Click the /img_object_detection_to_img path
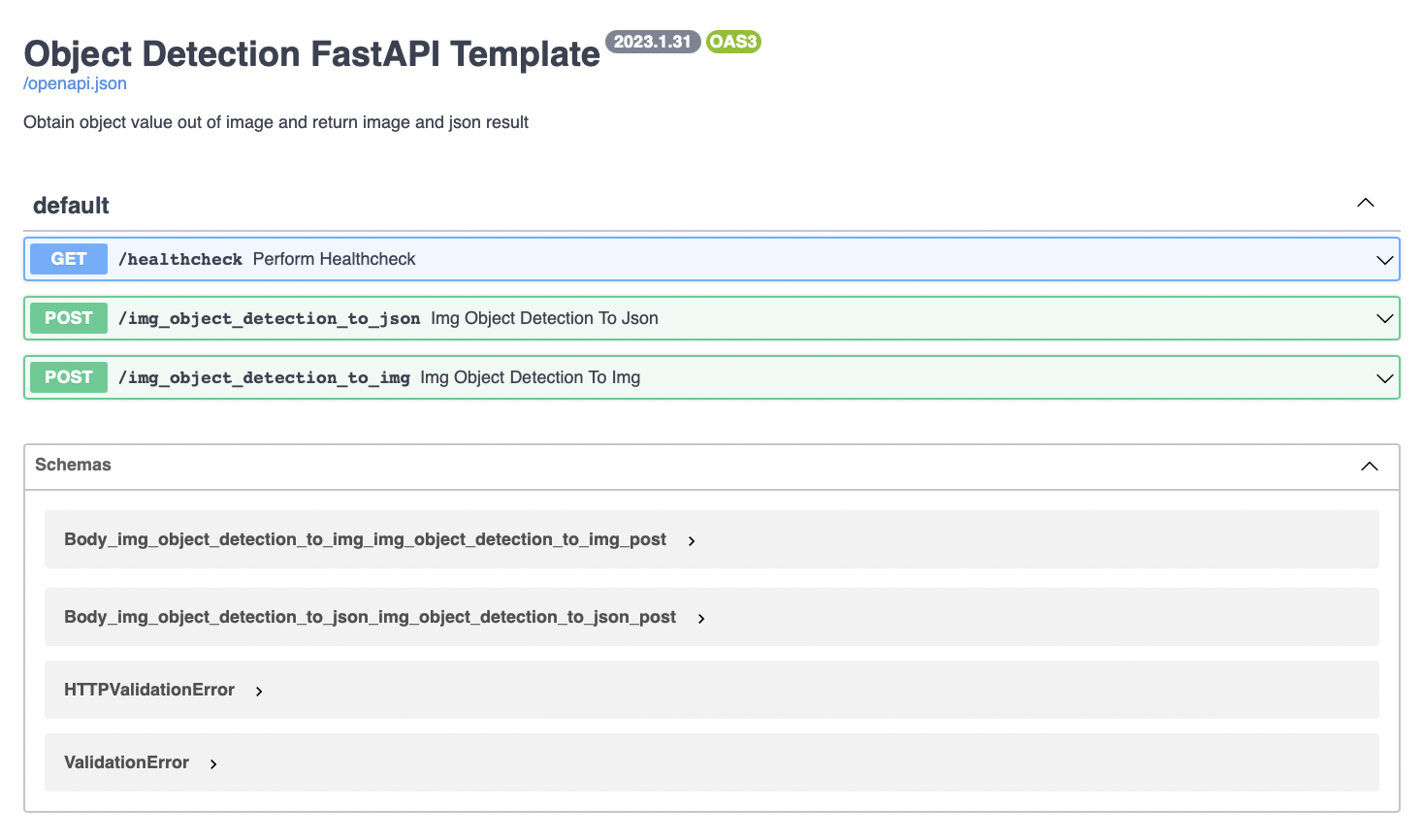 [264, 377]
